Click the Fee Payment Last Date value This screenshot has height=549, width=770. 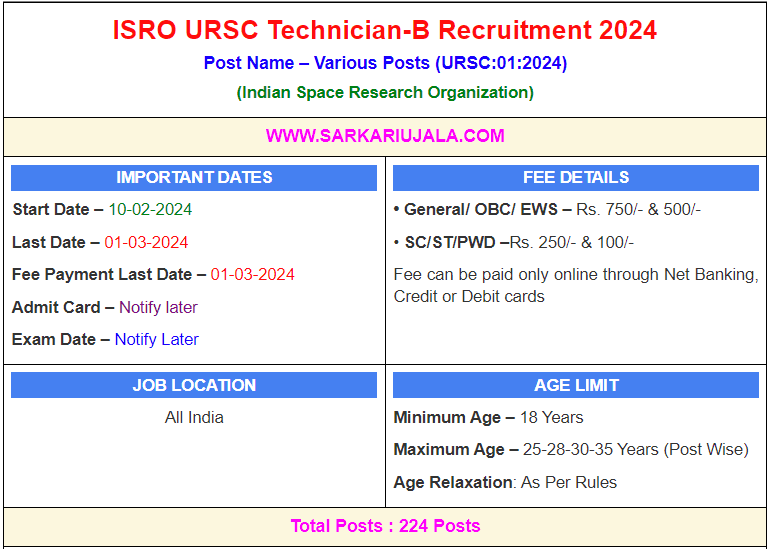click(x=252, y=274)
